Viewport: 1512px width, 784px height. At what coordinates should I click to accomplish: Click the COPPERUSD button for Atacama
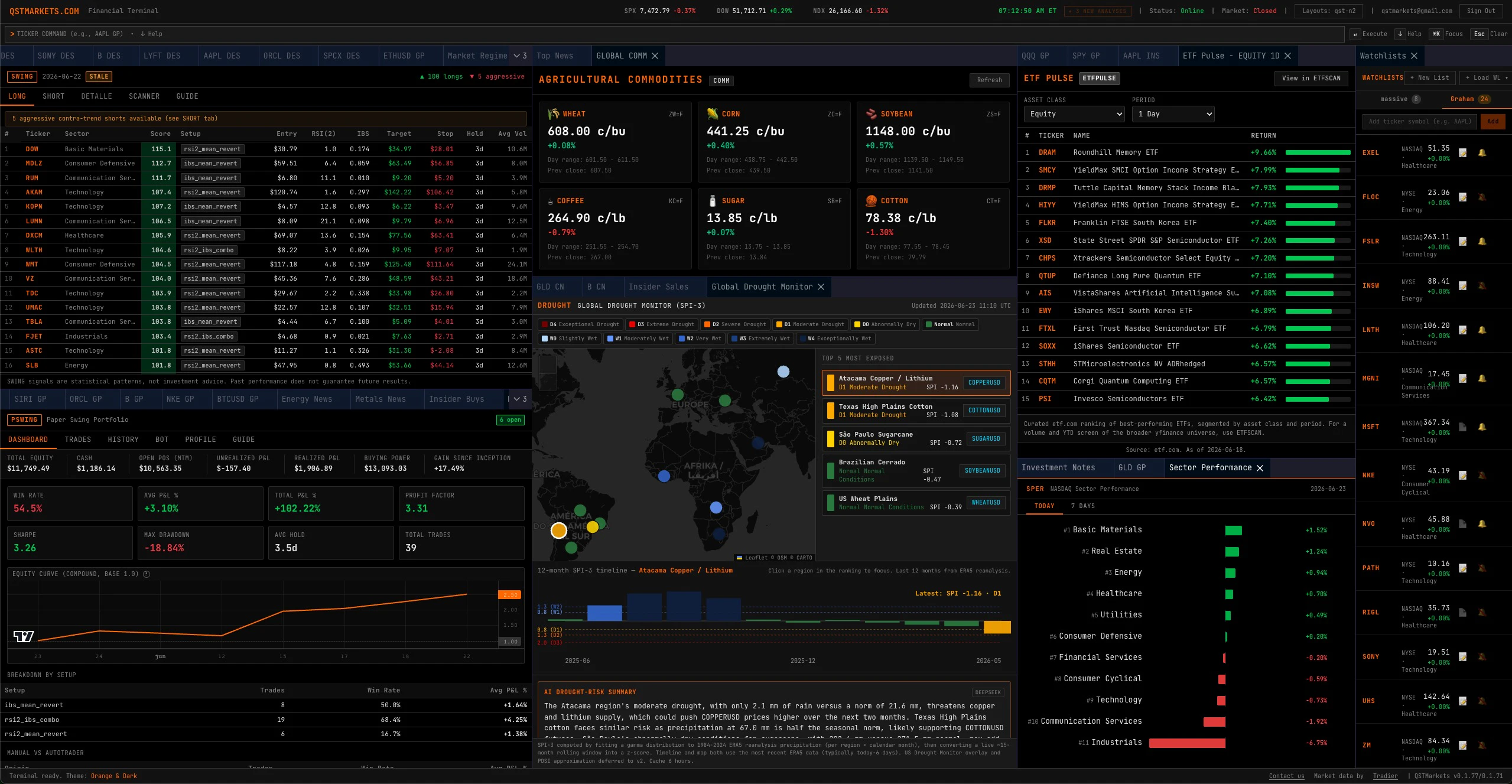coord(984,383)
